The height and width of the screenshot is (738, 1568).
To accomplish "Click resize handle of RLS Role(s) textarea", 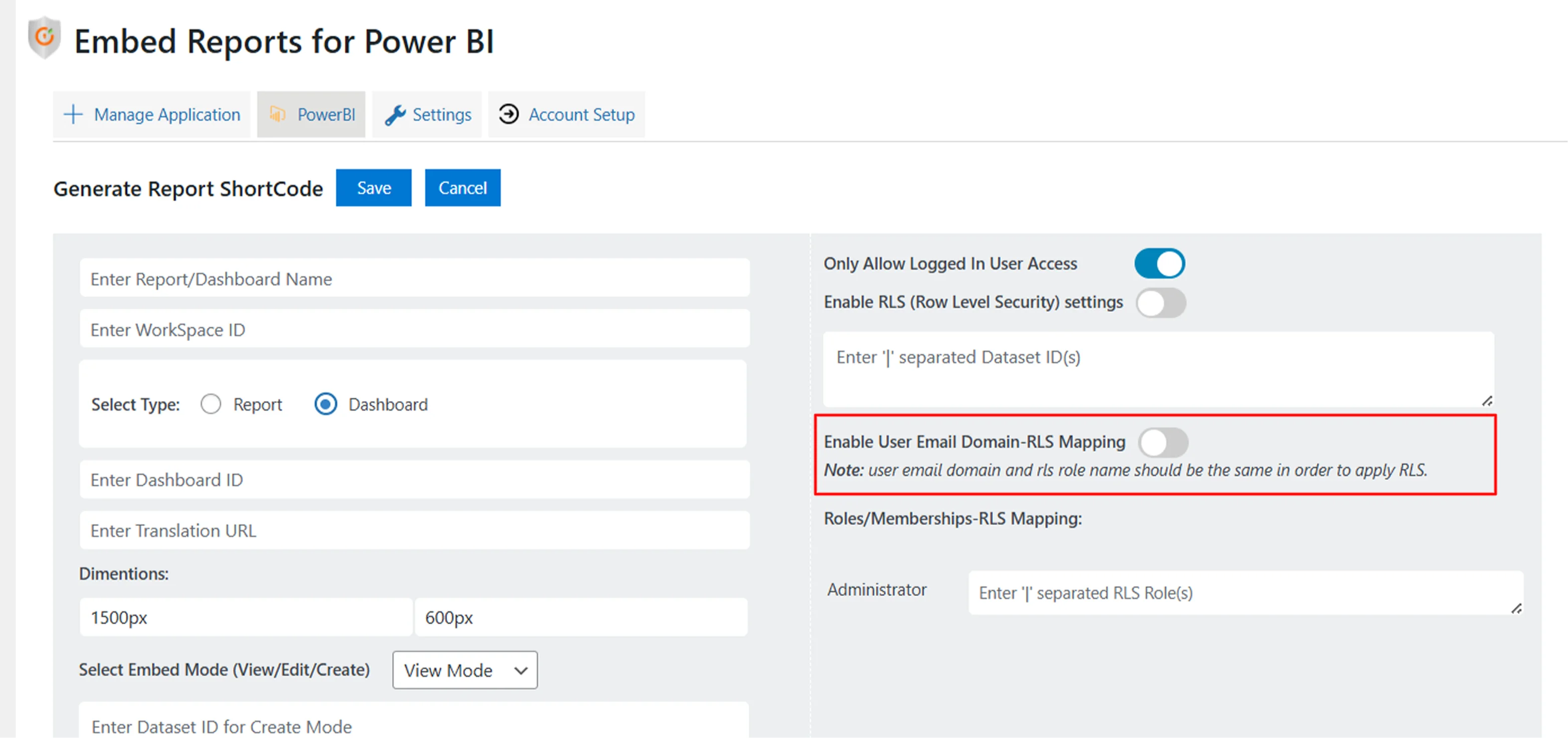I will coord(1516,608).
